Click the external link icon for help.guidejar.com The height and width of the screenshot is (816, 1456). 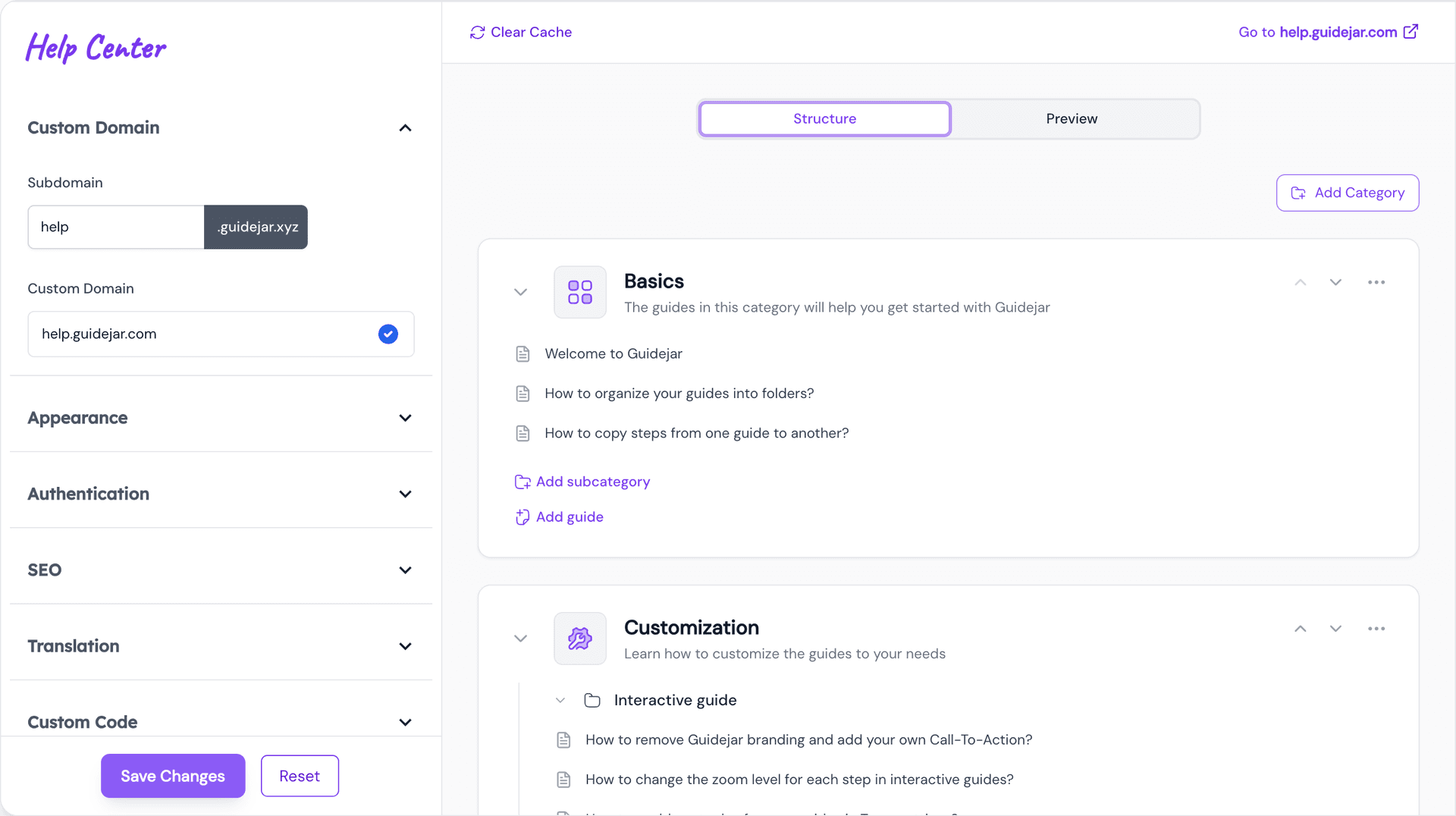(x=1410, y=32)
